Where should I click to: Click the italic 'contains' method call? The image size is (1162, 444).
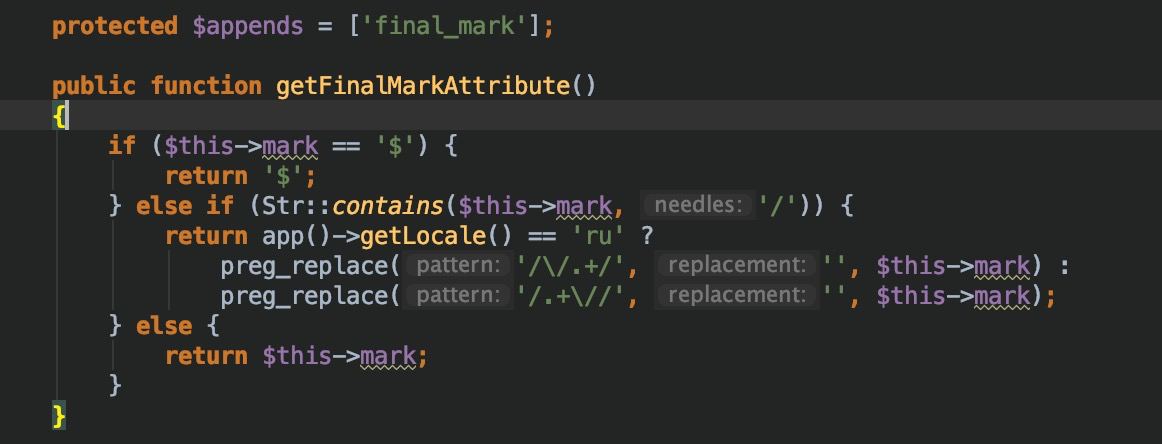[x=388, y=205]
